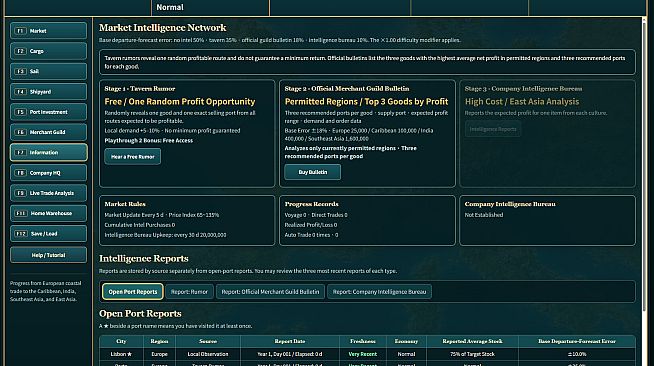Screen dimensions: 654x366
Task: Click the page vertical scrollbar
Action: coord(644,167)
